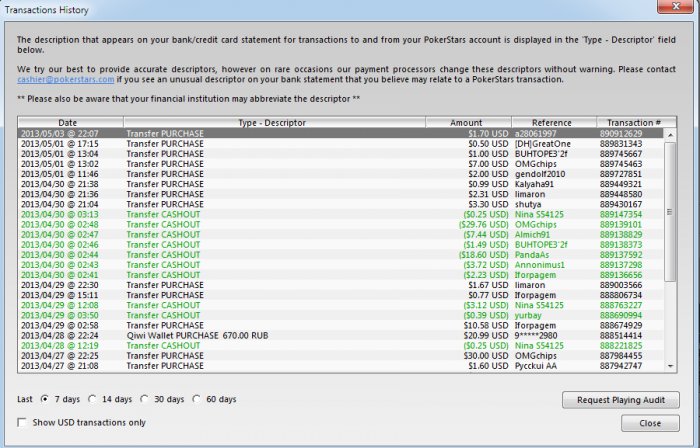Select the shutya transaction row

pos(341,204)
